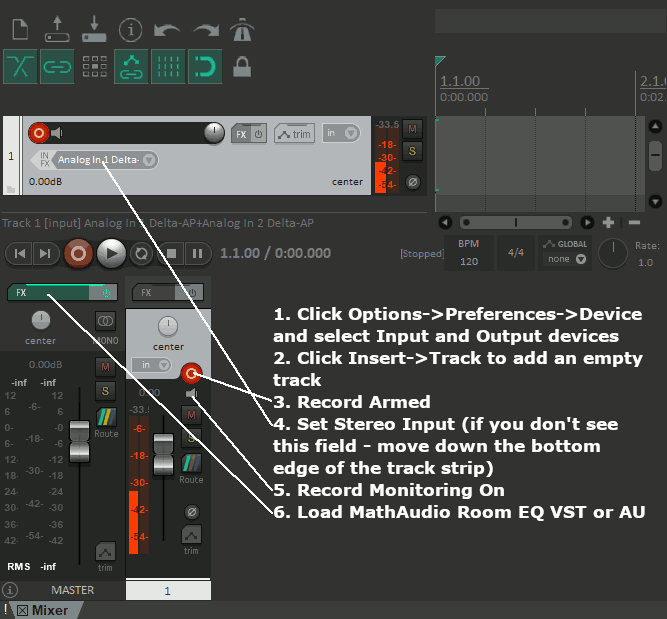Screen dimensions: 667x619
Task: Open global automation 'none' dropdown
Action: [x=566, y=259]
